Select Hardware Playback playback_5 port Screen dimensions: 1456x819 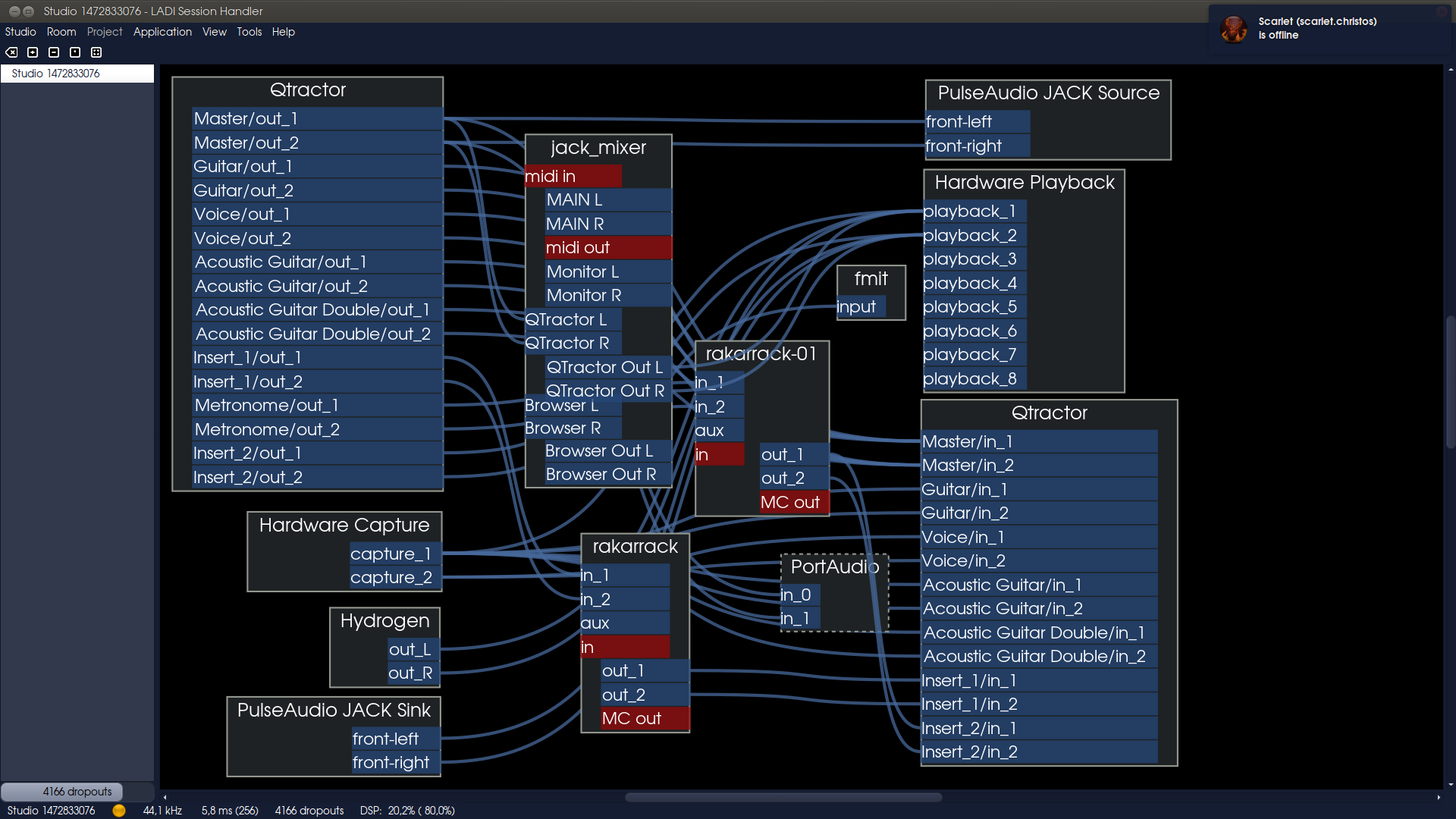(974, 306)
